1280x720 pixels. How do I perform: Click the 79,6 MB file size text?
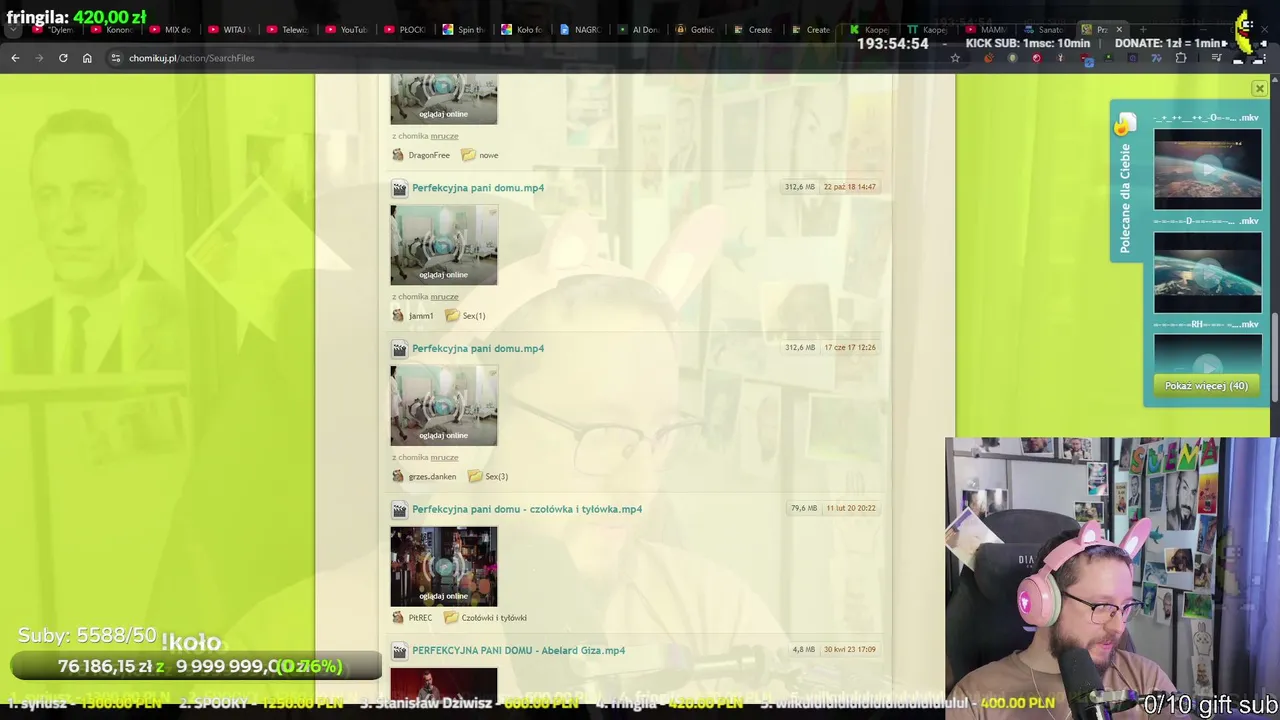tap(803, 508)
